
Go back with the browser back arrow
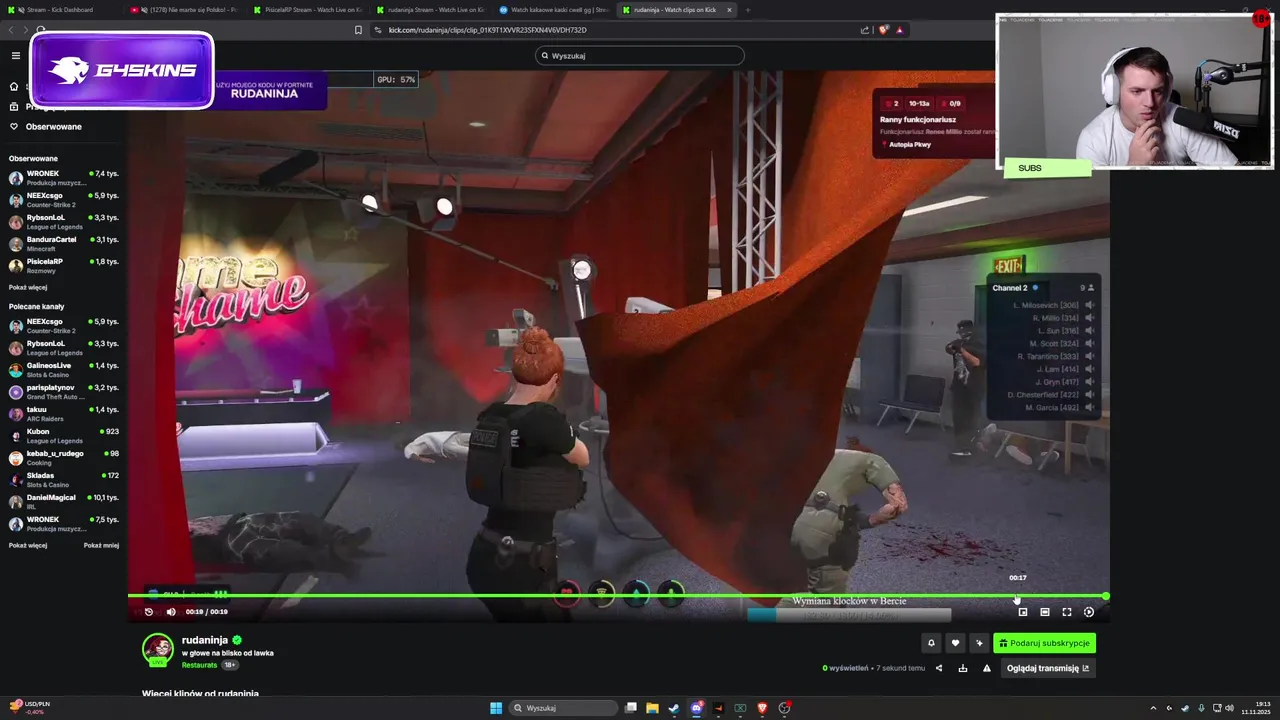click(x=10, y=30)
